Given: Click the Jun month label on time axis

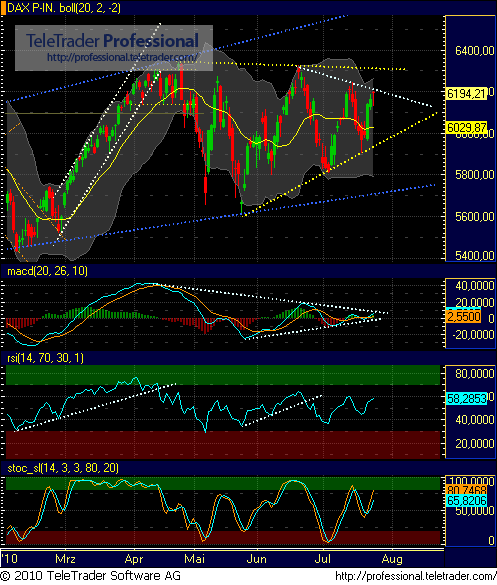Looking at the screenshot, I should pyautogui.click(x=257, y=559).
